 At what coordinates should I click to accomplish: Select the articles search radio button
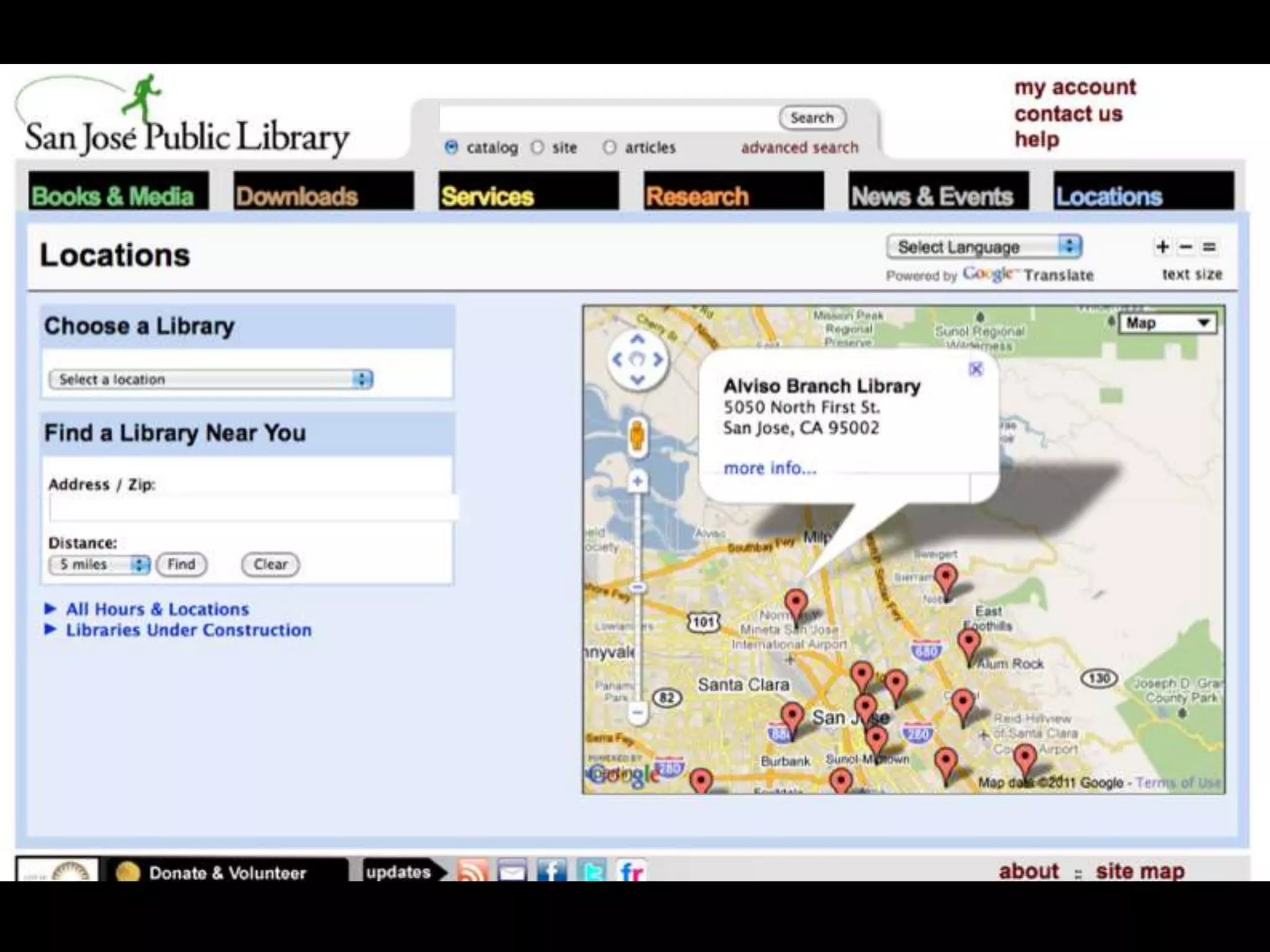[x=610, y=148]
